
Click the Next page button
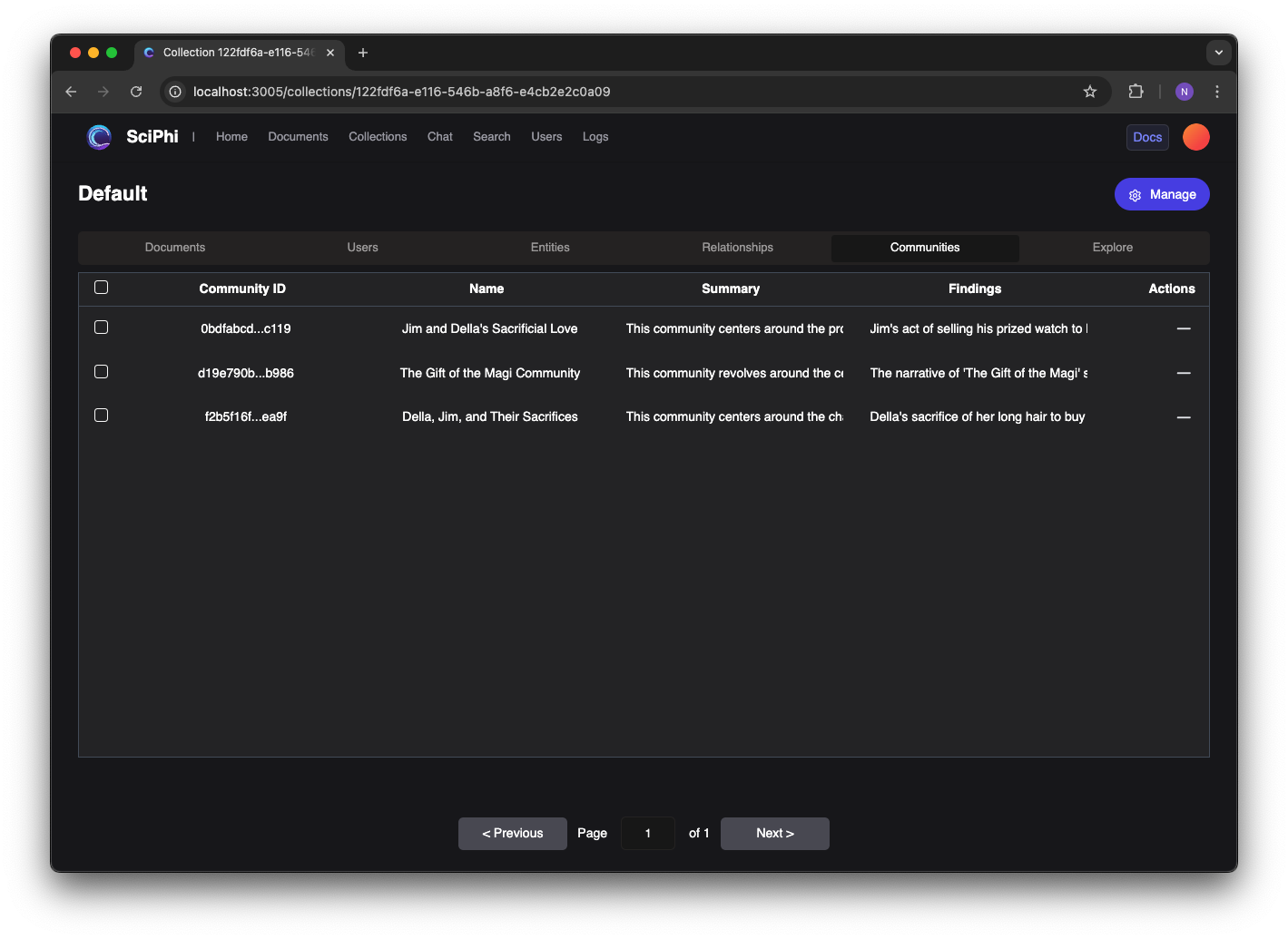pyautogui.click(x=775, y=834)
